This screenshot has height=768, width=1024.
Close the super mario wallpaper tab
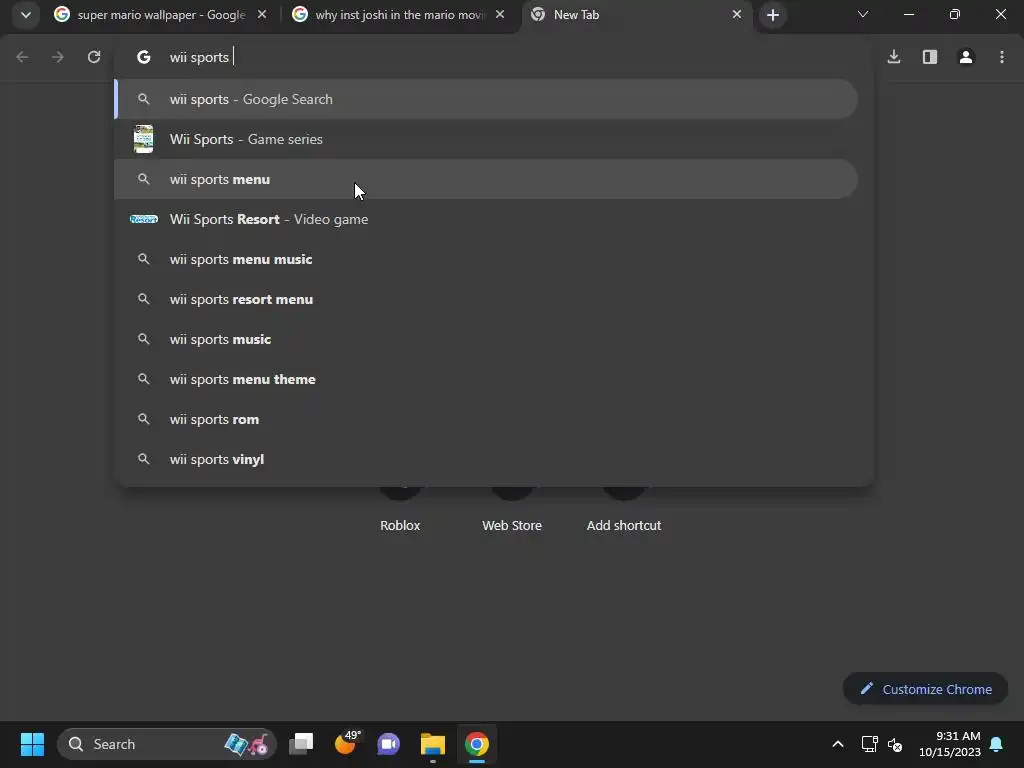pos(262,14)
